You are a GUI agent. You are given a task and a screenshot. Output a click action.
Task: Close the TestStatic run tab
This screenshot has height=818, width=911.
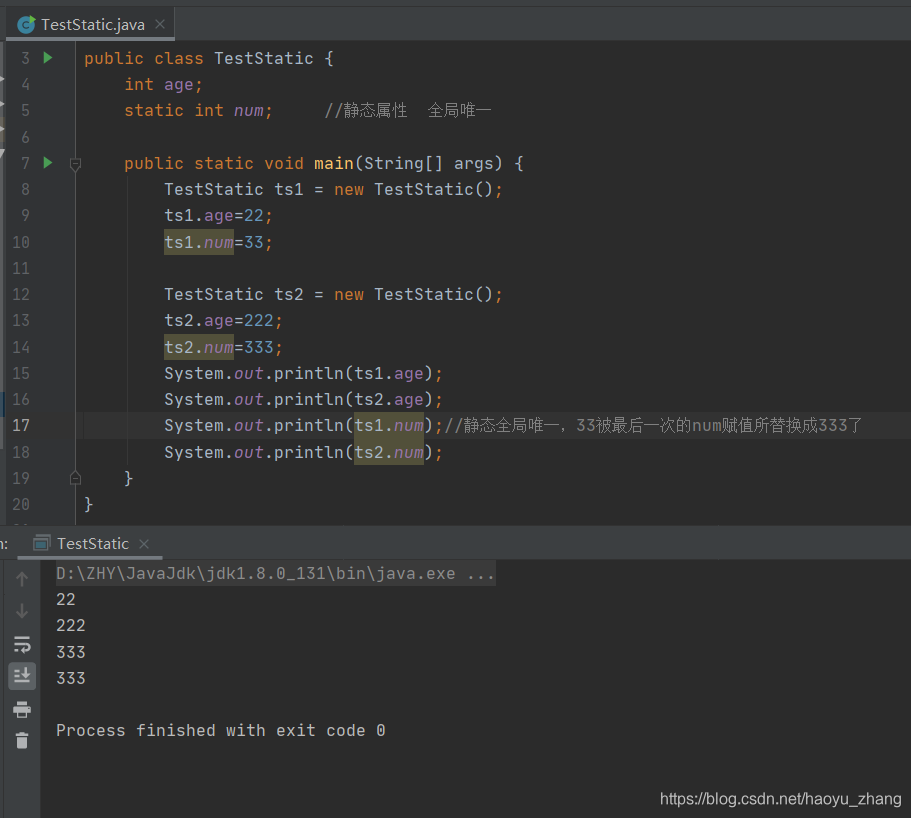(x=144, y=544)
